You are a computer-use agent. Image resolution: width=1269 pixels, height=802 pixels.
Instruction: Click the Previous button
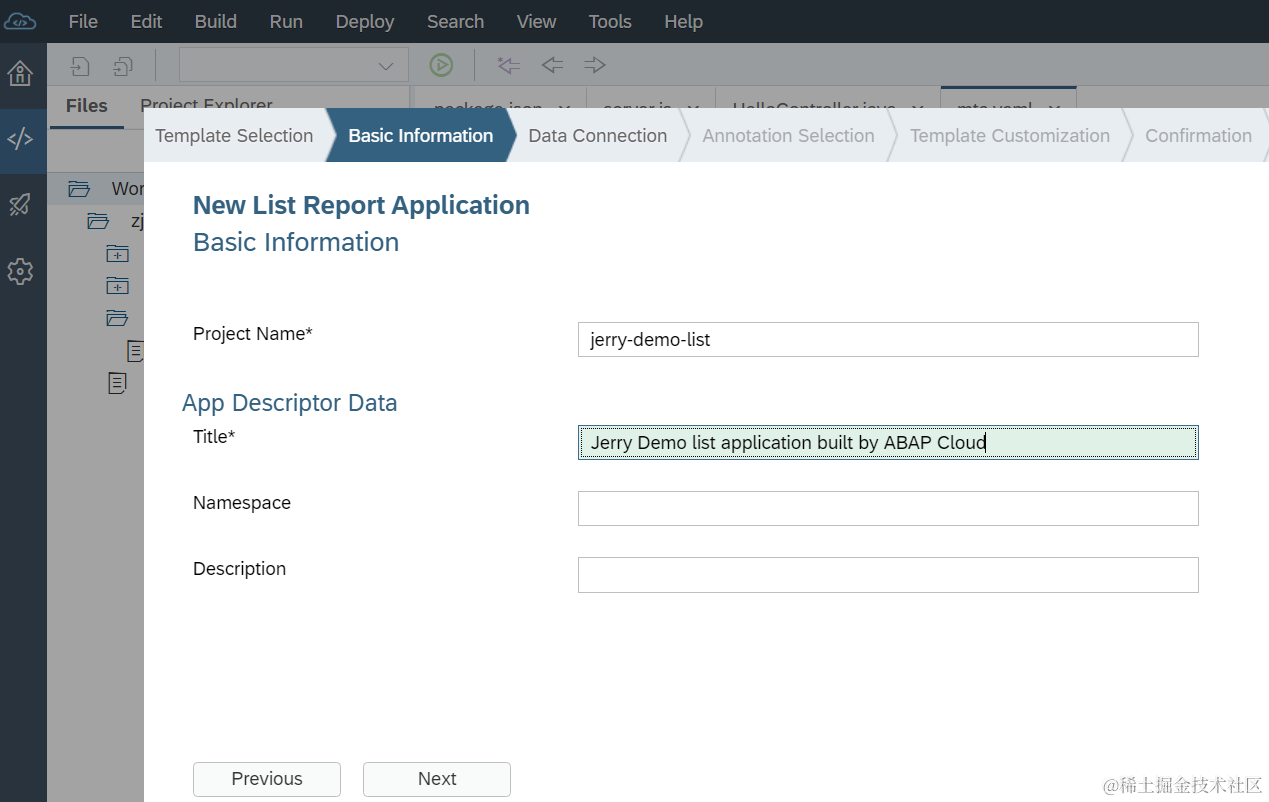(267, 779)
